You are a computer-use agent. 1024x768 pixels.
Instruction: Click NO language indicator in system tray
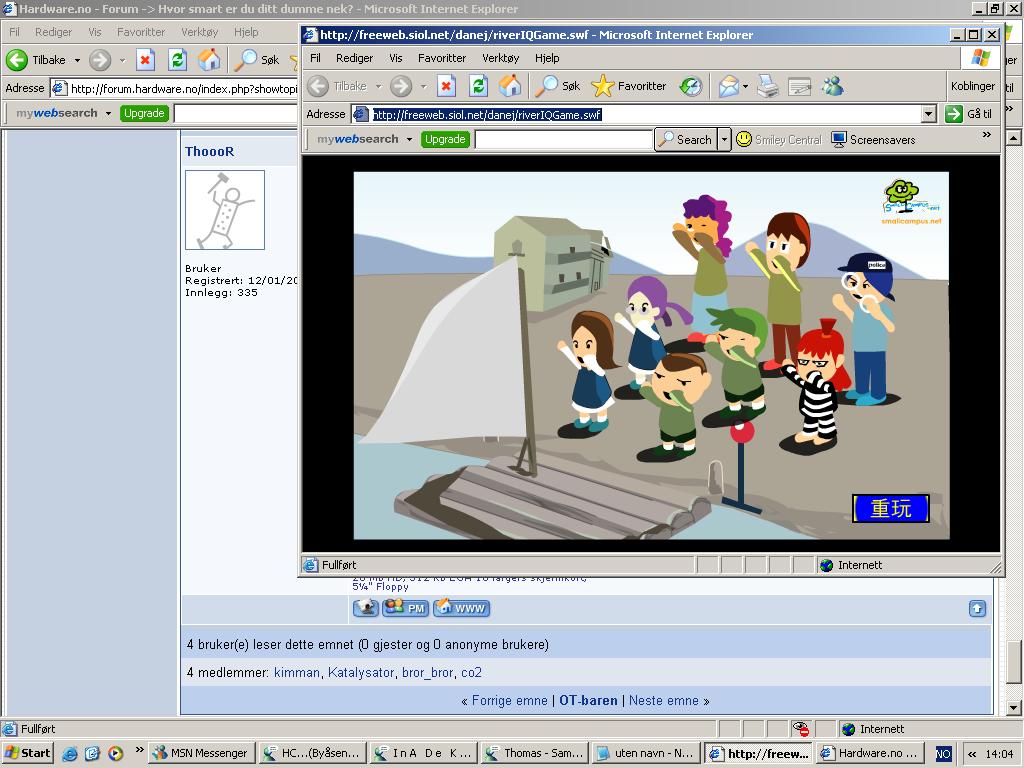click(x=944, y=754)
